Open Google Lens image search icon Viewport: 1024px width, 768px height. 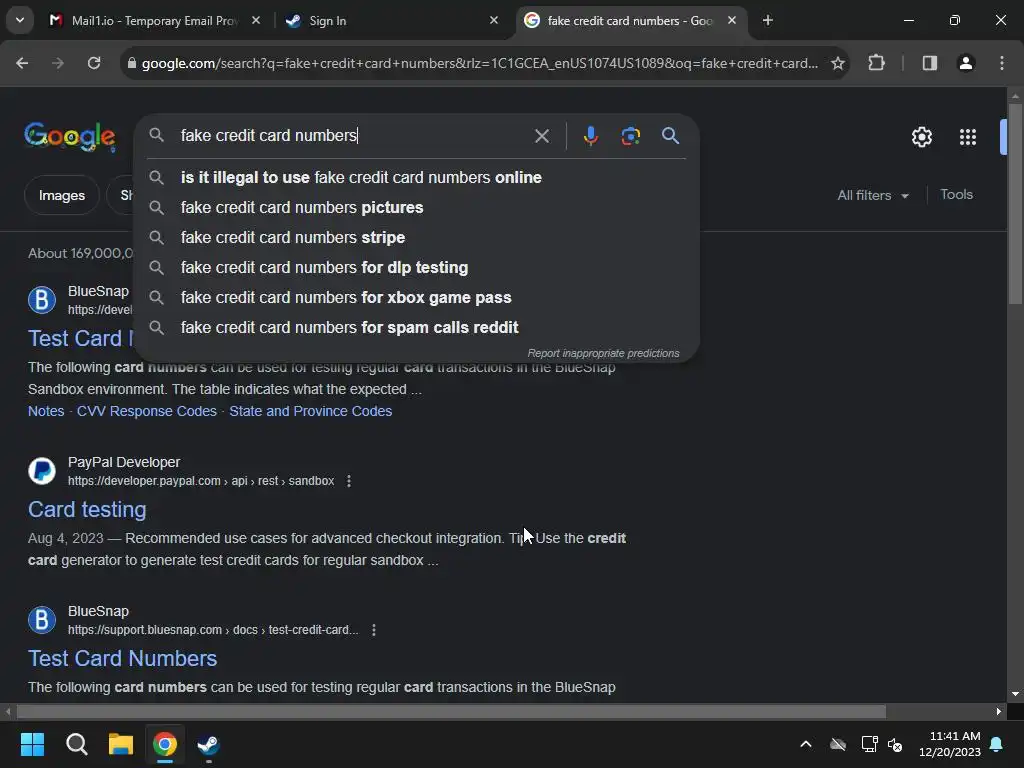pos(630,136)
